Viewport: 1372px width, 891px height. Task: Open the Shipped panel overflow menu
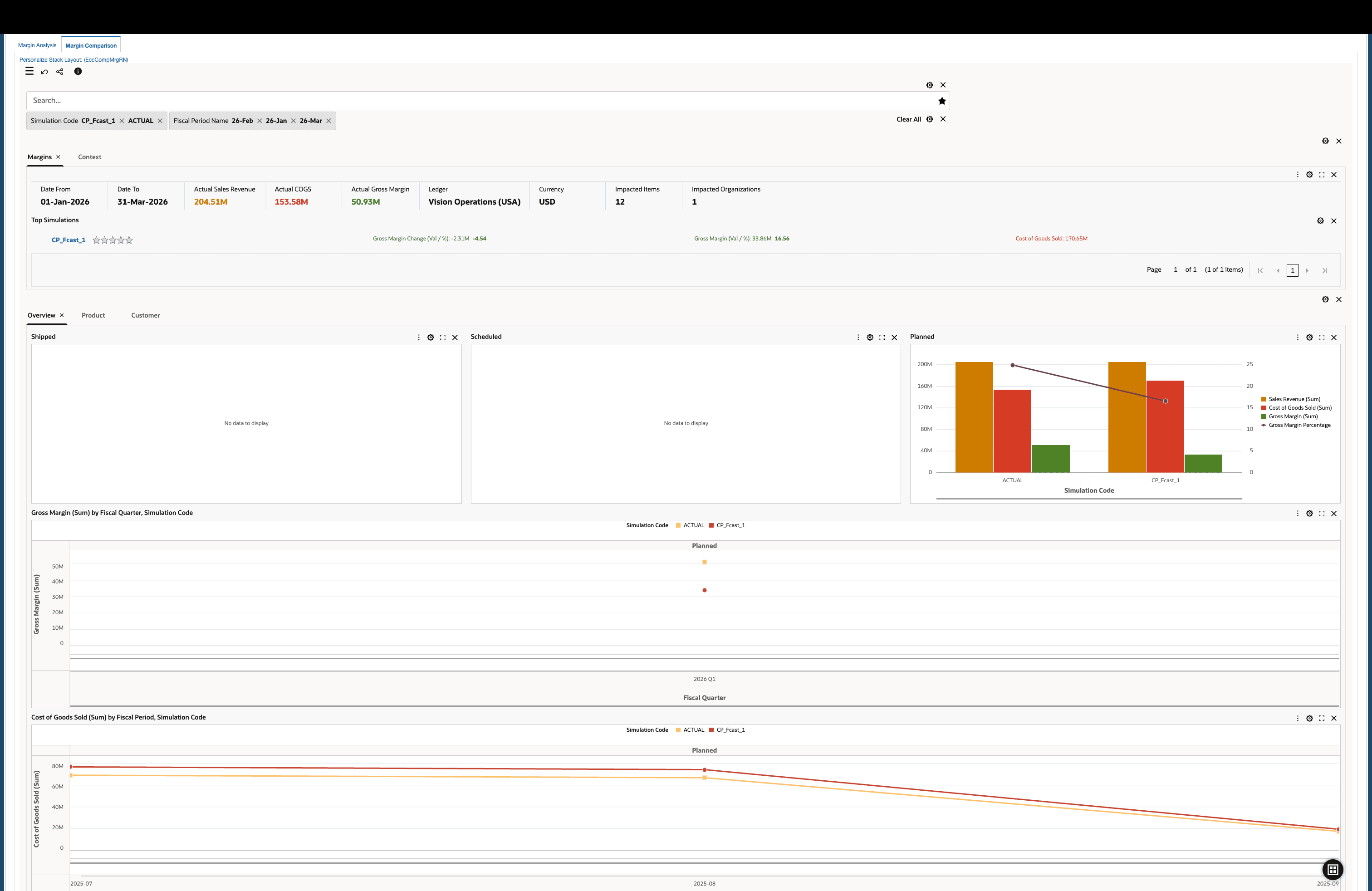[418, 337]
